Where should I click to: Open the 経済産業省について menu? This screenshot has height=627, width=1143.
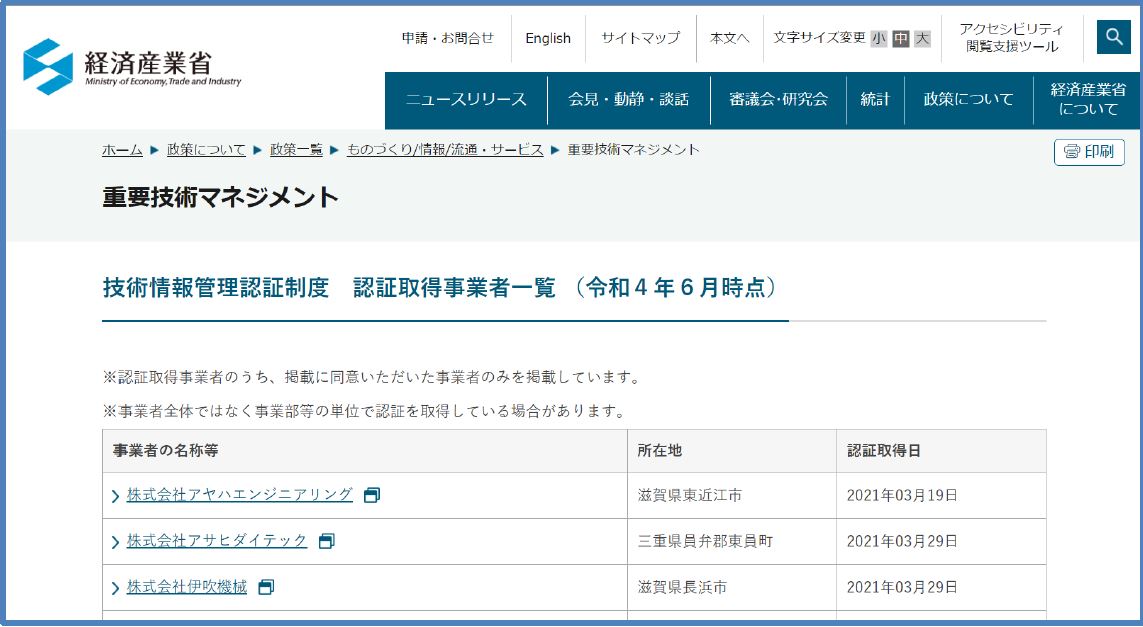1088,100
